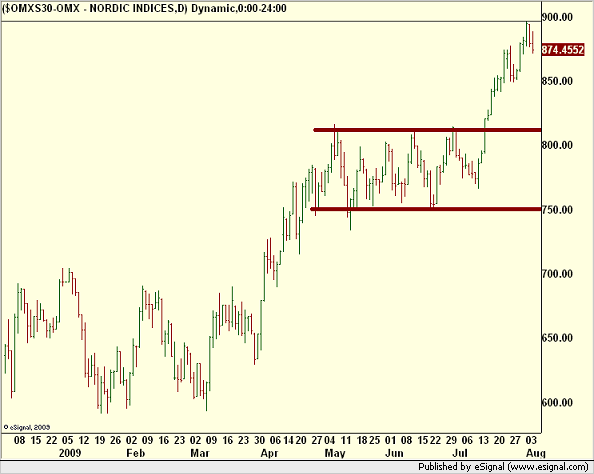Click the Feb month label
Viewport: 594px width, 474px height.
pyautogui.click(x=136, y=453)
